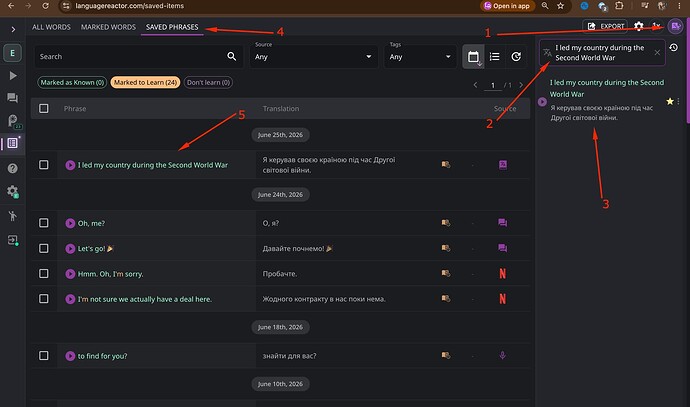Play audio for 'Oh, me?' phrase
Viewport: 690px width, 407px height.
pyautogui.click(x=70, y=223)
